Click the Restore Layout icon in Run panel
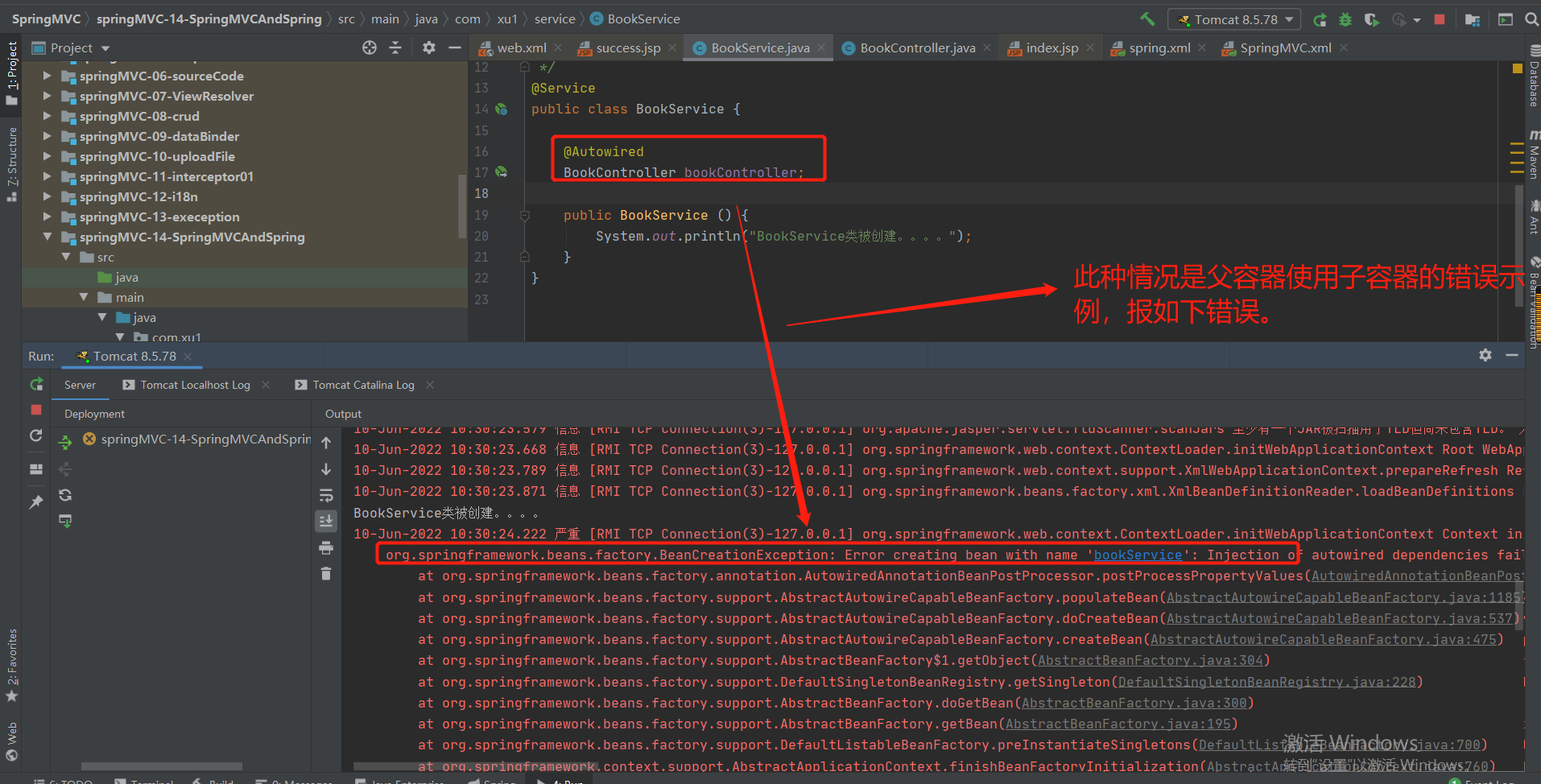The height and width of the screenshot is (784, 1541). tap(36, 469)
